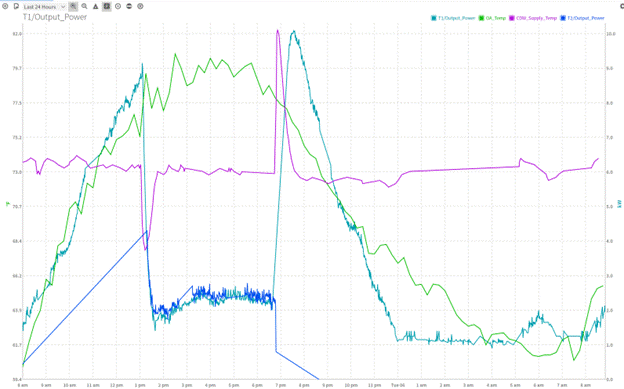
Task: Click the OA_Temp legend label
Action: coord(496,18)
